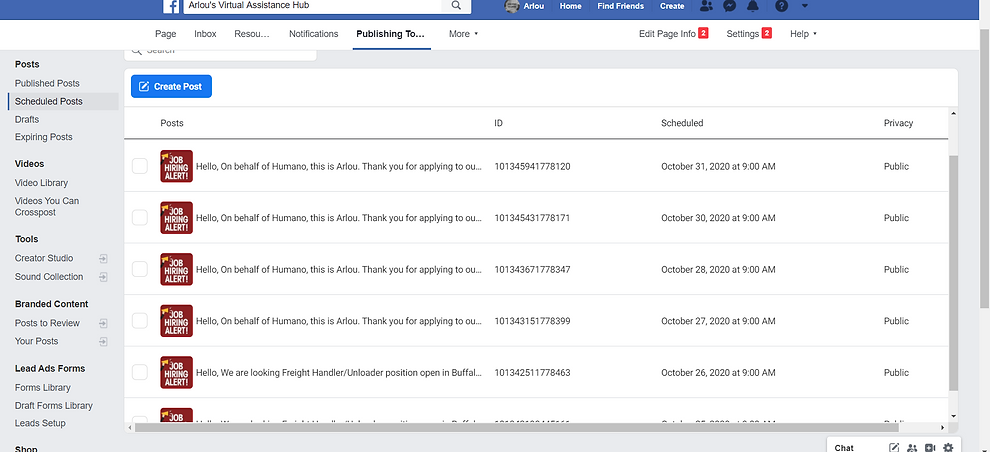Switch to the Page tab
This screenshot has width=990, height=452.
point(165,34)
